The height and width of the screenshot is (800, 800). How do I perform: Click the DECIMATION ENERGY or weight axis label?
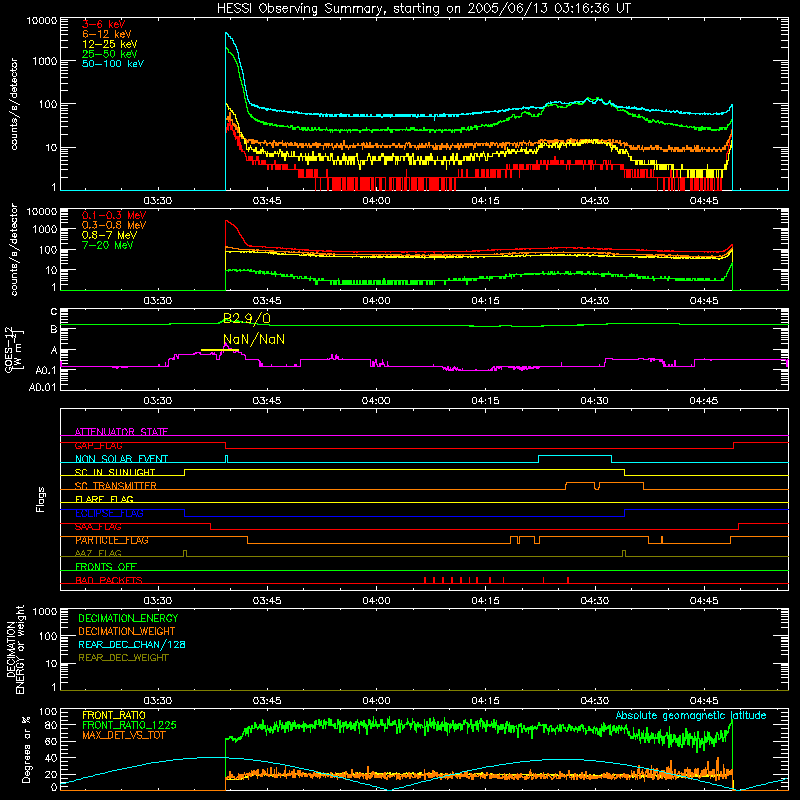pyautogui.click(x=15, y=649)
